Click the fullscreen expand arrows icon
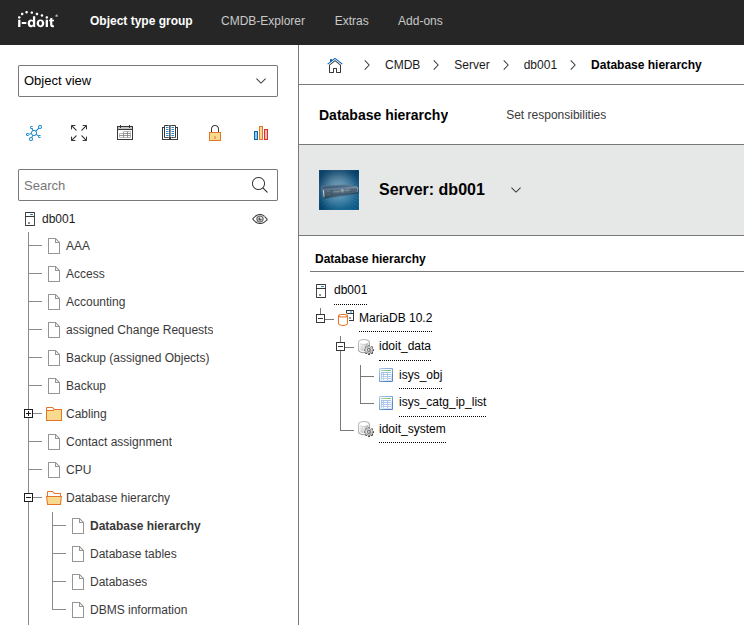The height and width of the screenshot is (625, 744). 79,133
